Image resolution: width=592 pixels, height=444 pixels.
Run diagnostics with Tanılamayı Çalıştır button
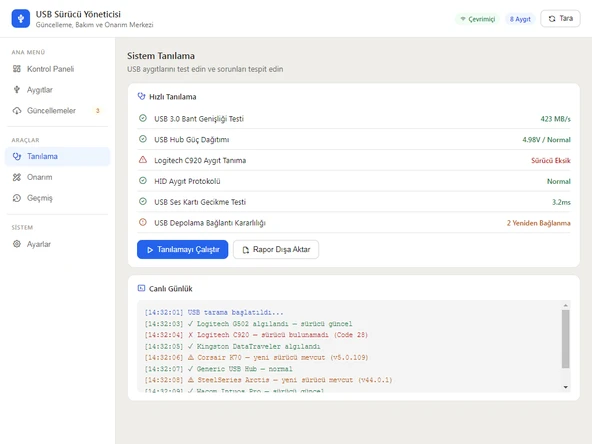tap(182, 250)
